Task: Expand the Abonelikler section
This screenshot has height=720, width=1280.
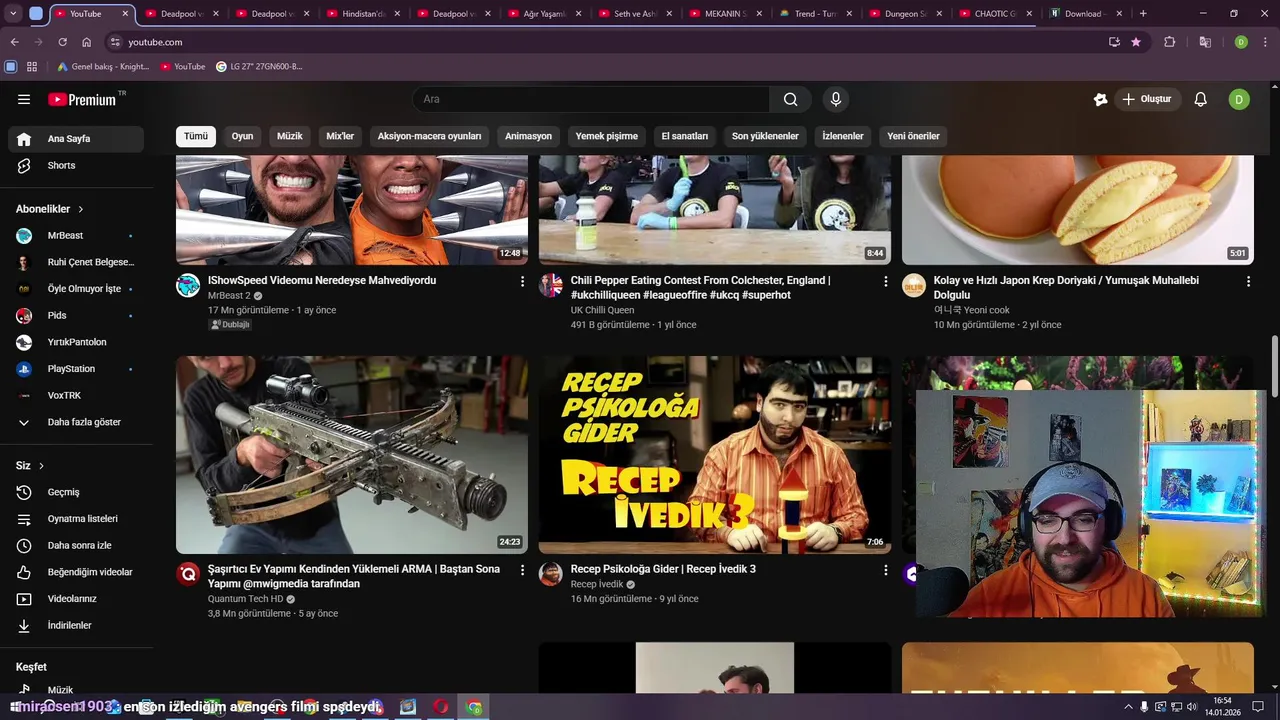Action: 50,209
